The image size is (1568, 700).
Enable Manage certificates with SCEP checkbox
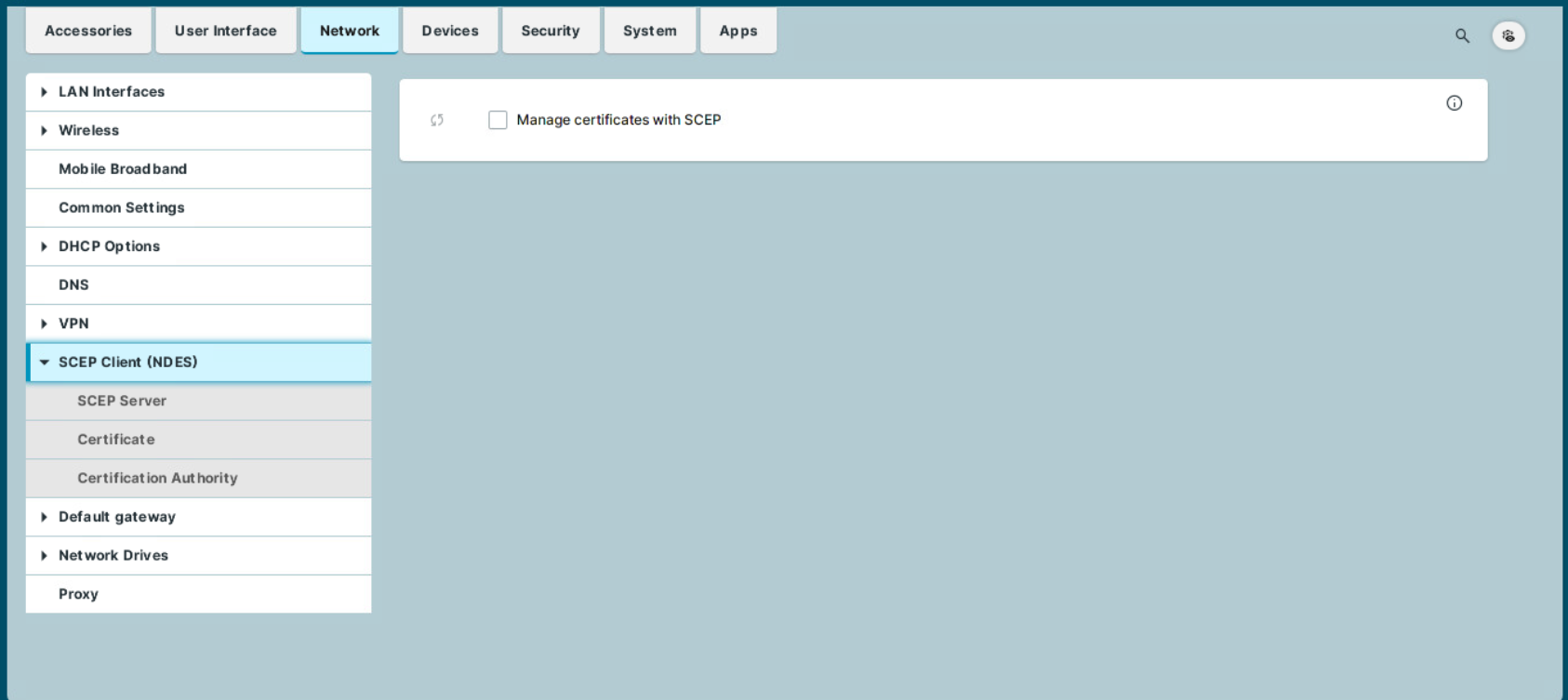tap(498, 120)
